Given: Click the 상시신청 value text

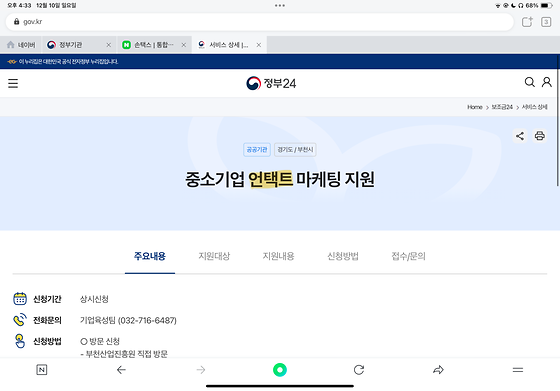Looking at the screenshot, I should (94, 299).
